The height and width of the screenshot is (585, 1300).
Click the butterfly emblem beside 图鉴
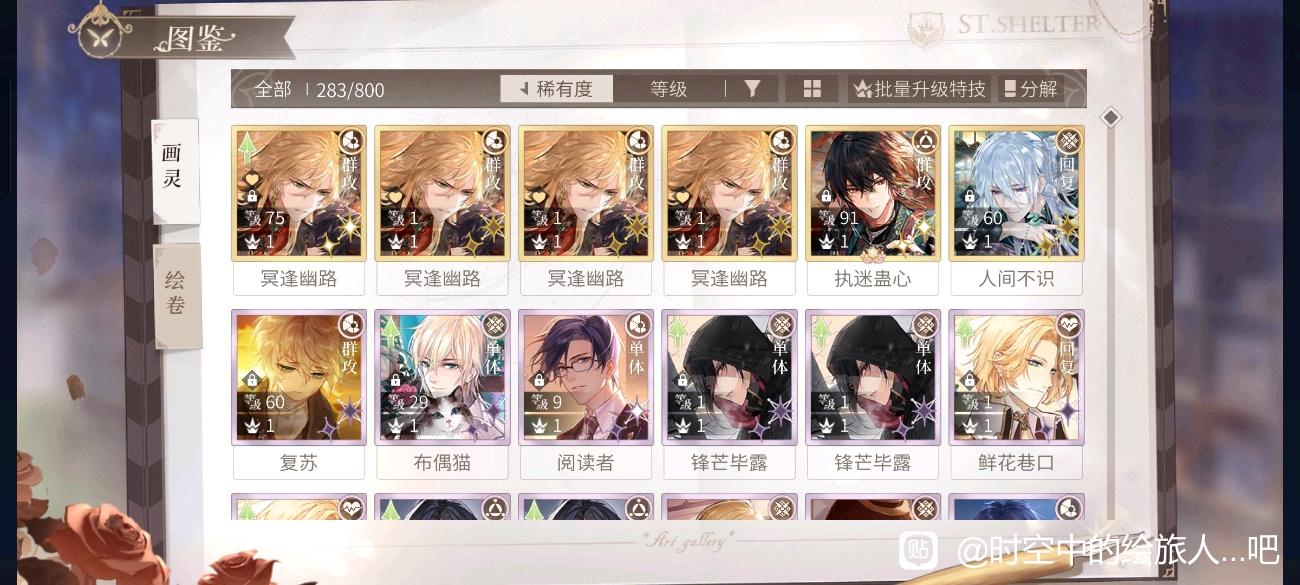pos(101,36)
